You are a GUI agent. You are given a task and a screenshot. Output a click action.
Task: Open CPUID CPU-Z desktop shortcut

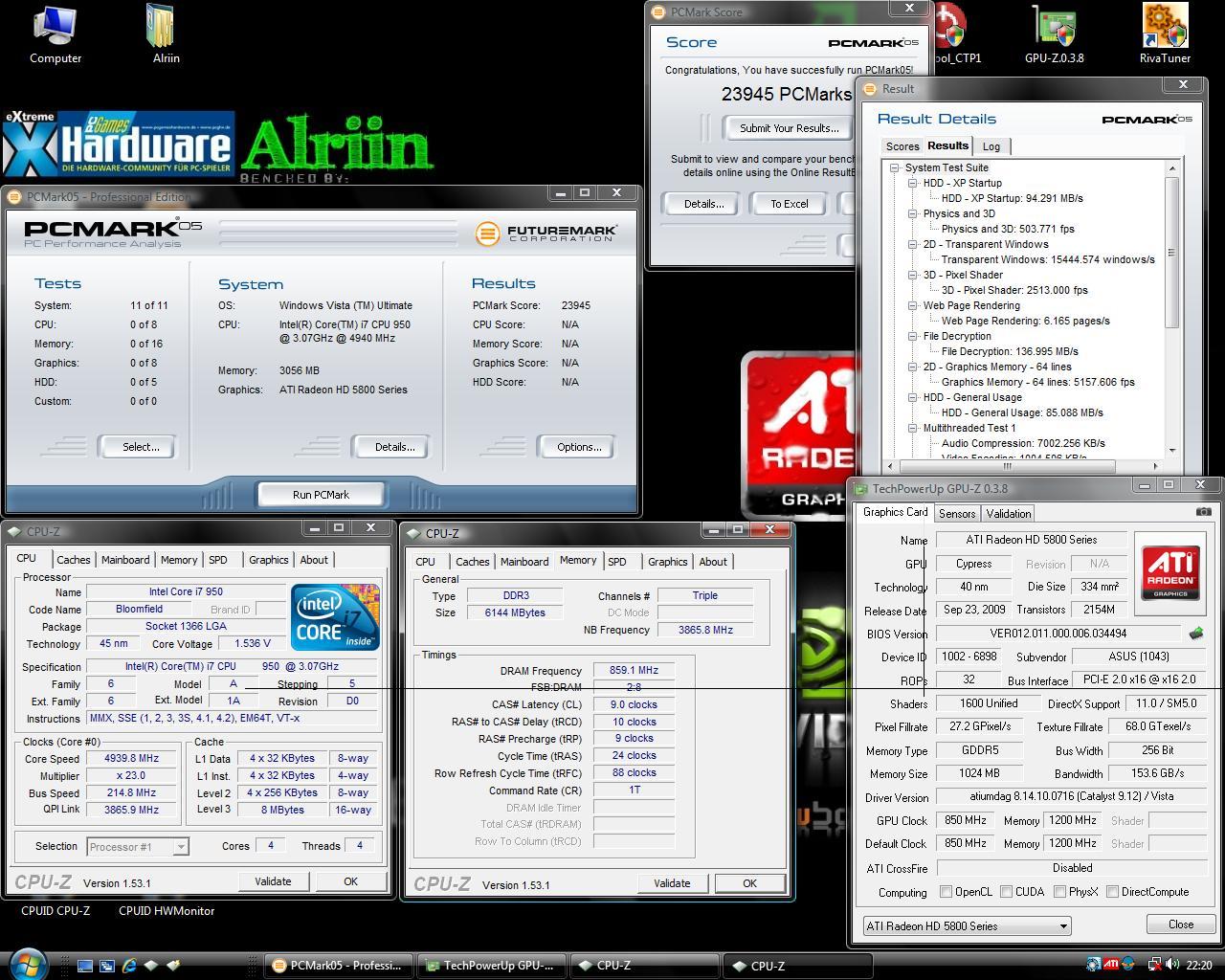(56, 910)
